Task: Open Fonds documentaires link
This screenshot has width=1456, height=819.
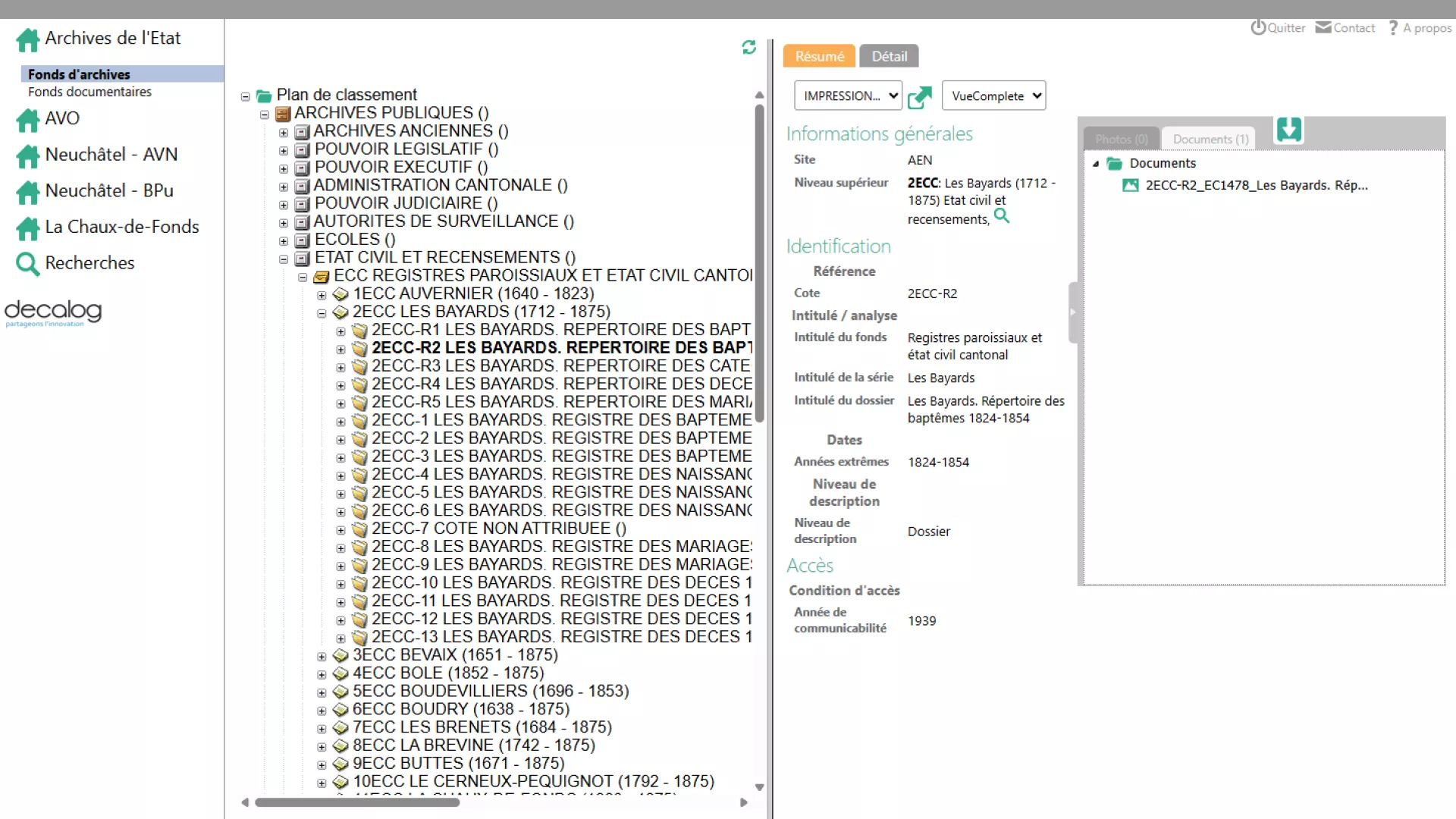Action: [x=89, y=92]
